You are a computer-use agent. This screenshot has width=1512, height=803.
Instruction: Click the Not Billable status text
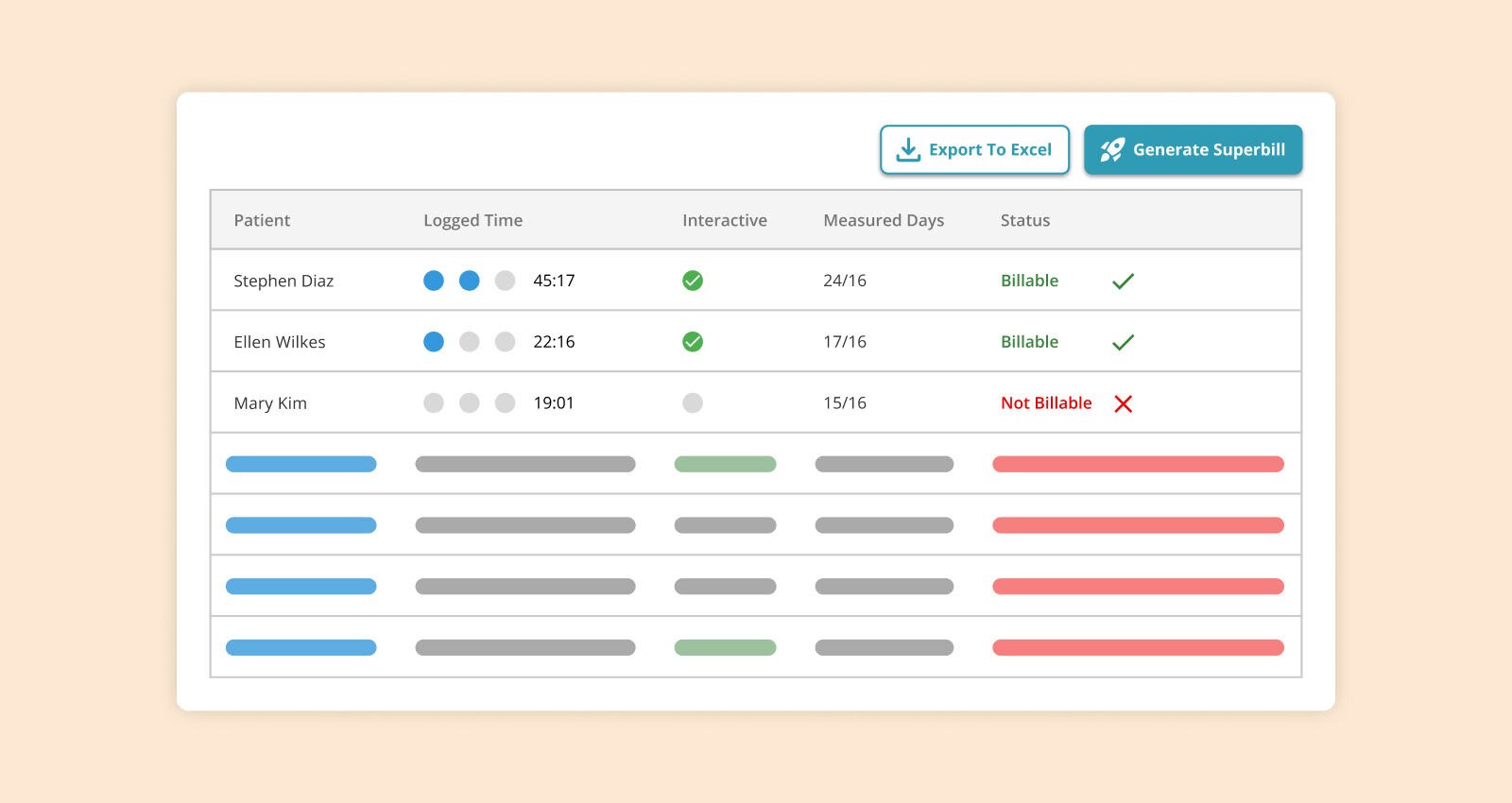click(1046, 403)
